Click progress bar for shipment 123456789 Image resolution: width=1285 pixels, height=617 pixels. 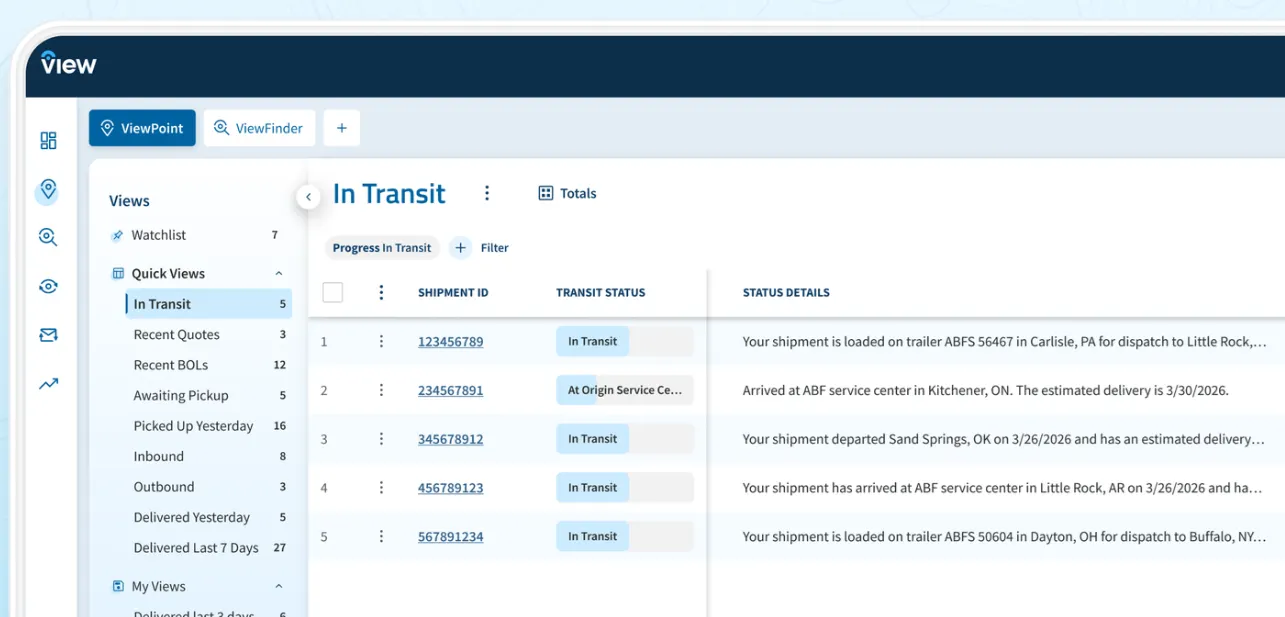(625, 341)
